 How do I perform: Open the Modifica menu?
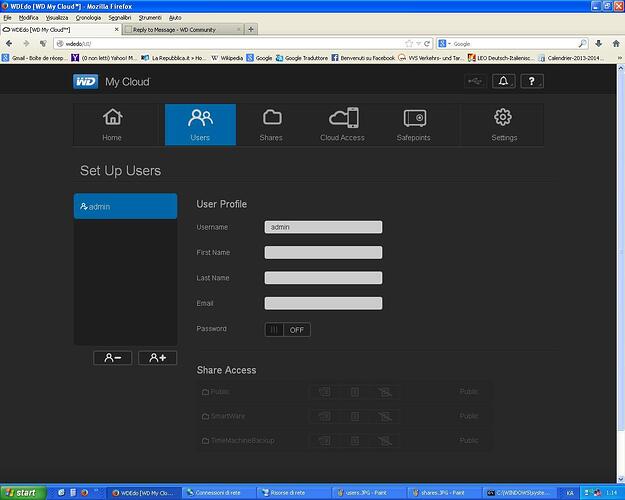pyautogui.click(x=29, y=18)
